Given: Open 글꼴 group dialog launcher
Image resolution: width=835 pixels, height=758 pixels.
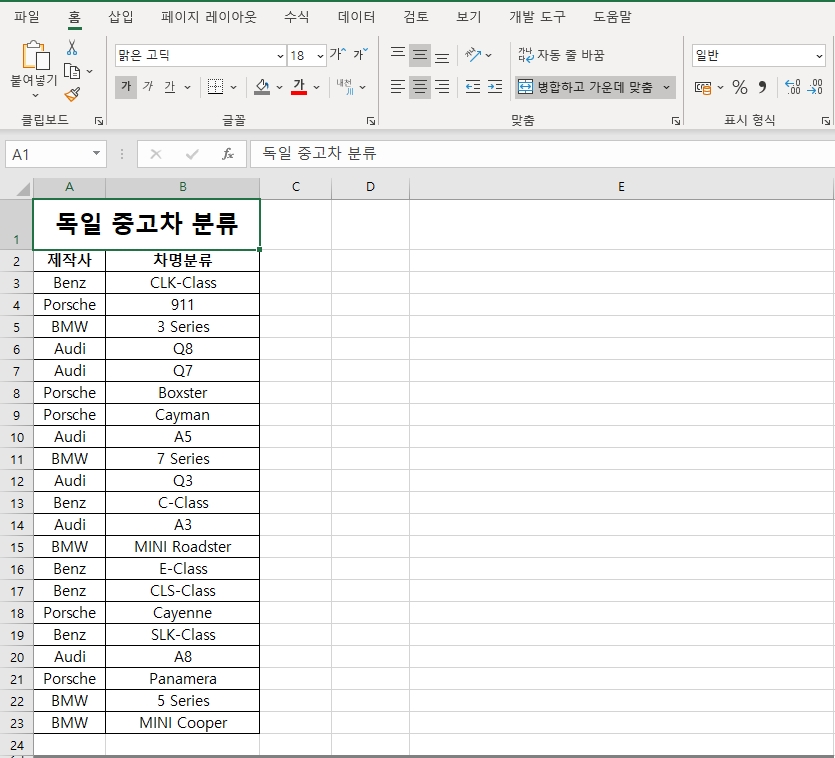Looking at the screenshot, I should coord(371,121).
